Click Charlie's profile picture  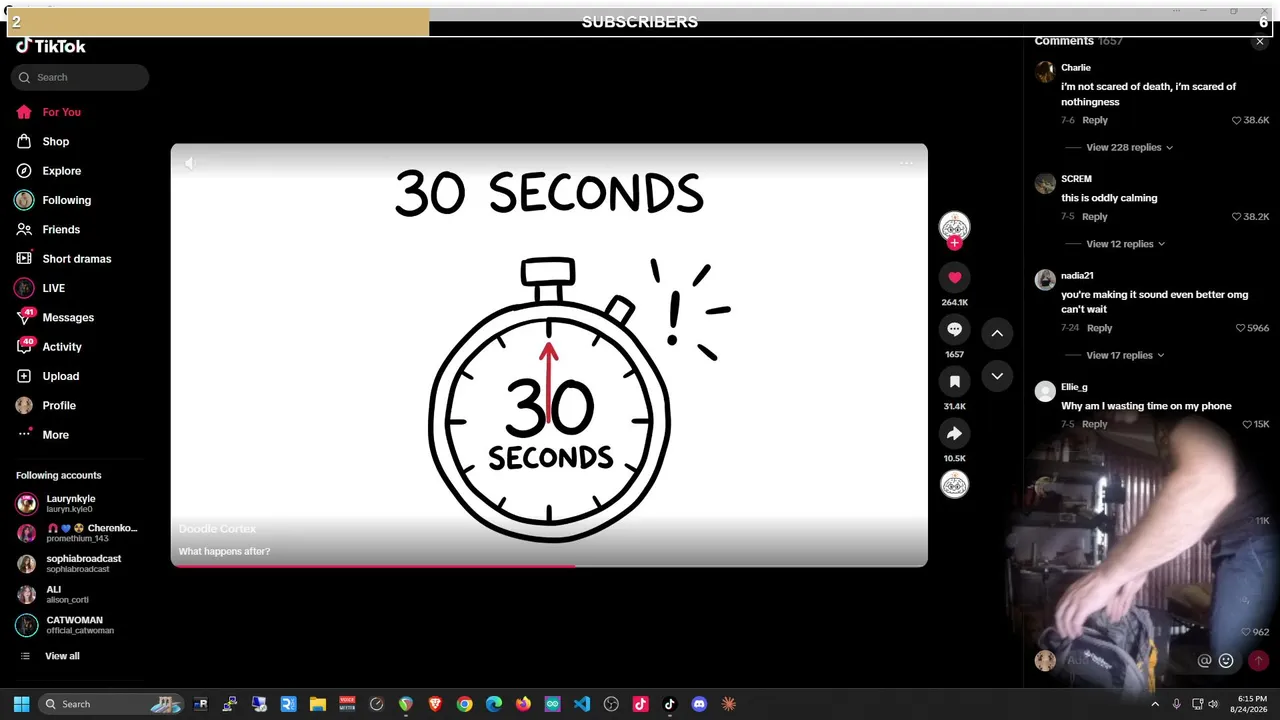point(1045,72)
